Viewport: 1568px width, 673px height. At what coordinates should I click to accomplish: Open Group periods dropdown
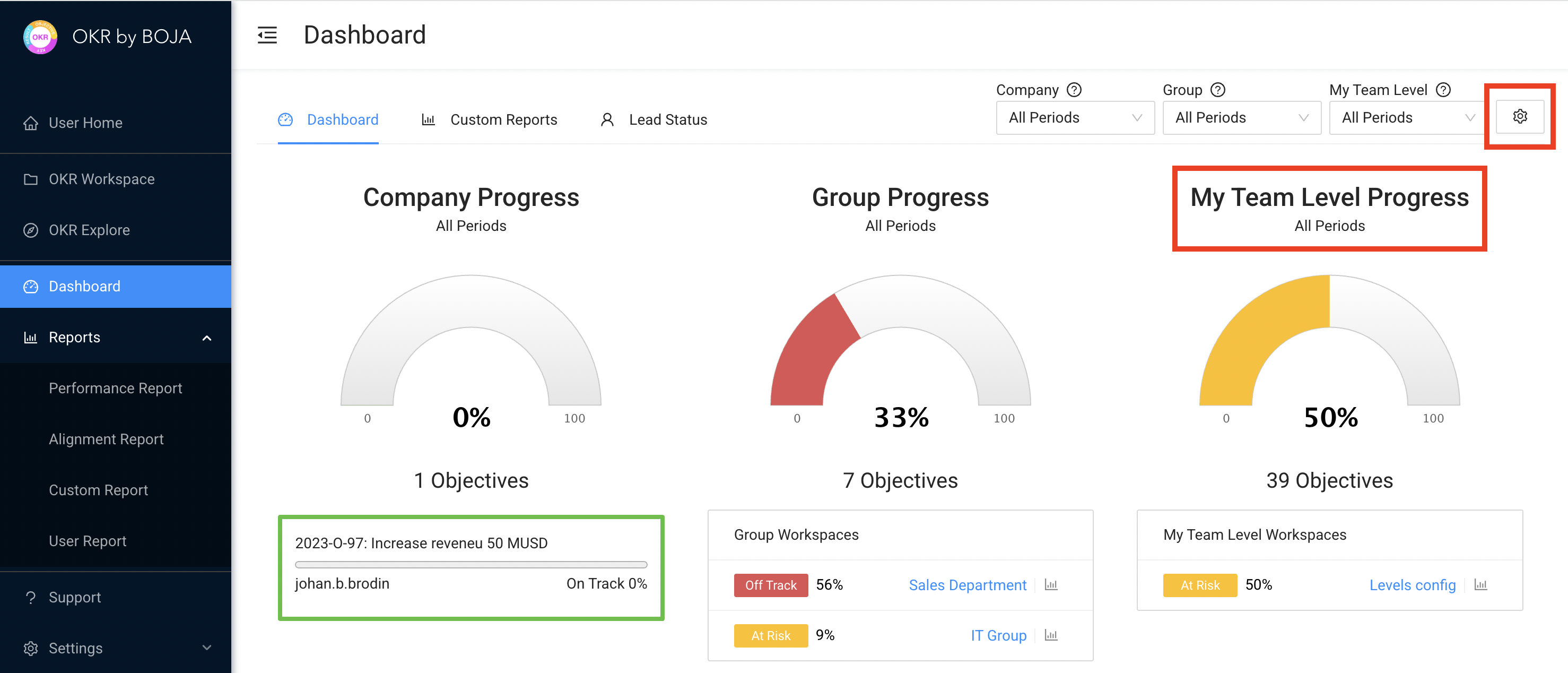[1241, 117]
